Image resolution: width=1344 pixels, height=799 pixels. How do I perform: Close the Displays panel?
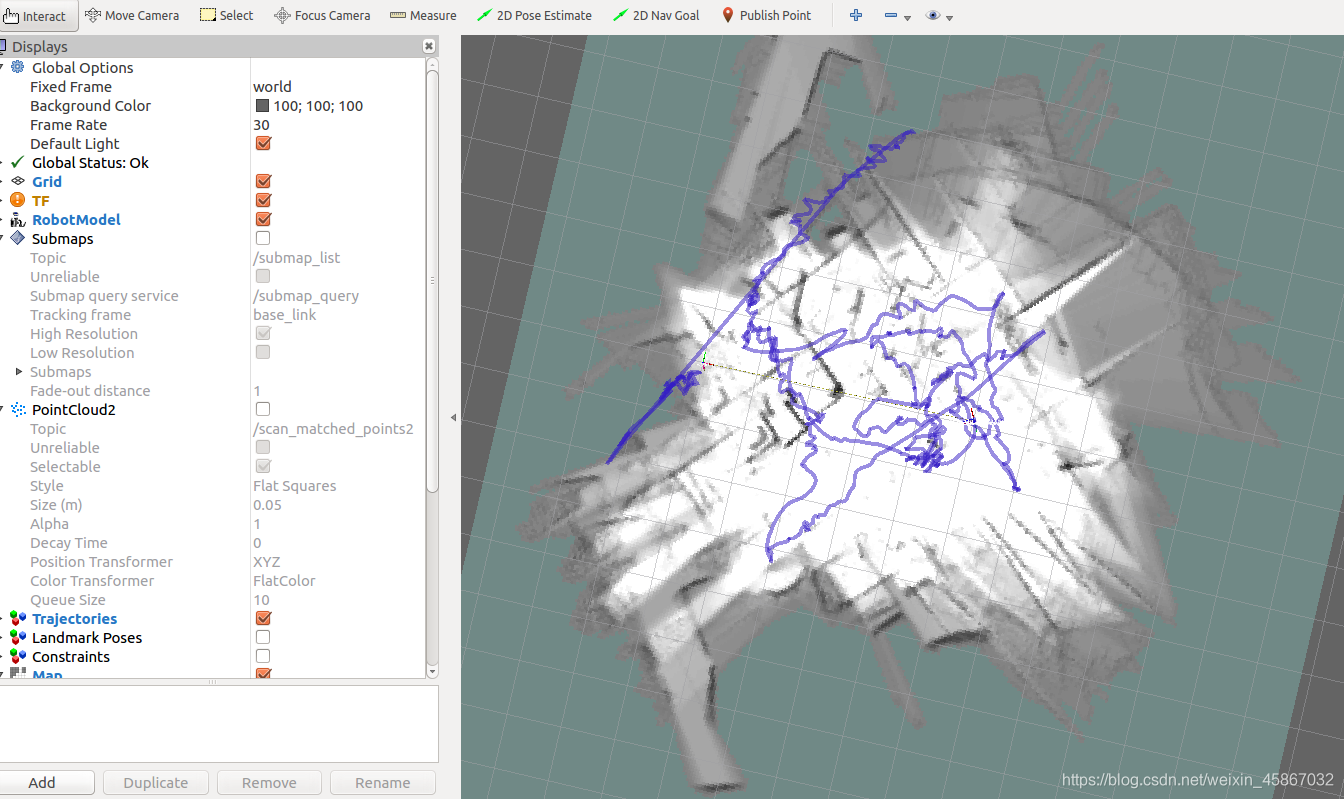coord(429,46)
